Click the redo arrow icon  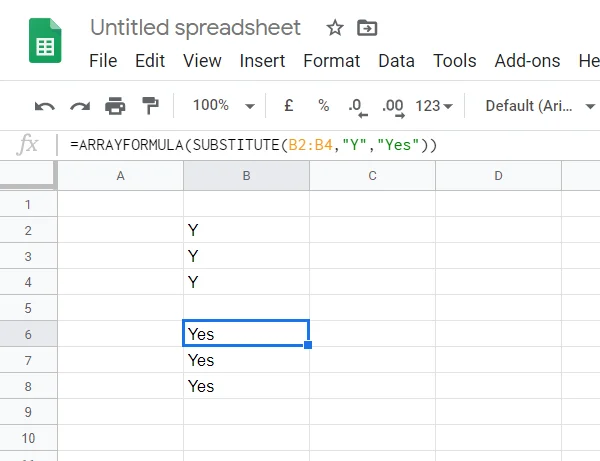click(x=80, y=106)
